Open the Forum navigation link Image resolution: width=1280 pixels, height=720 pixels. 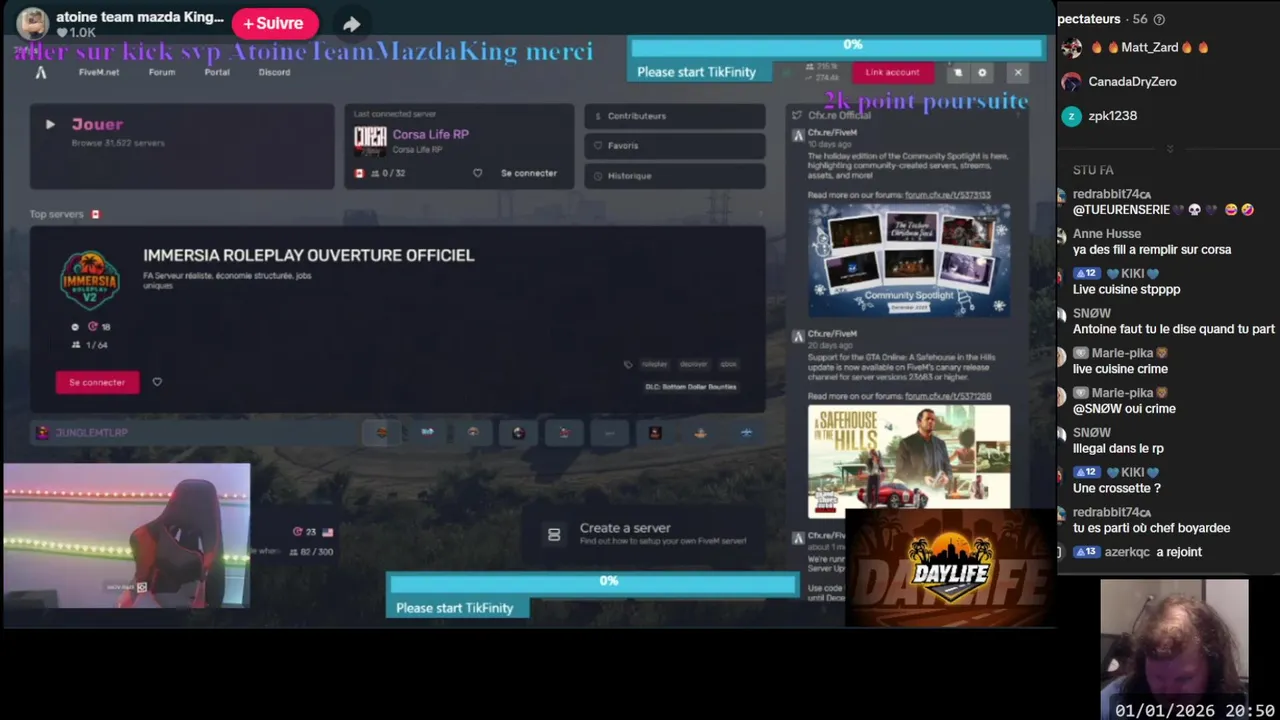pyautogui.click(x=162, y=72)
